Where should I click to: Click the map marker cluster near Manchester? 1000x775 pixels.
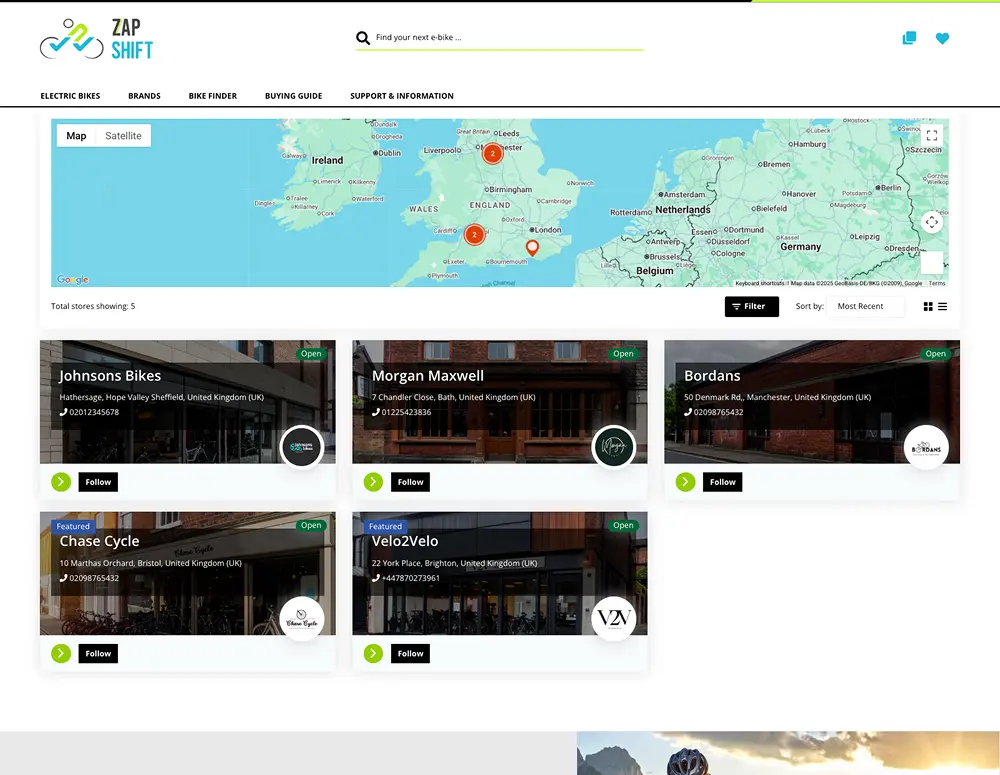492,153
